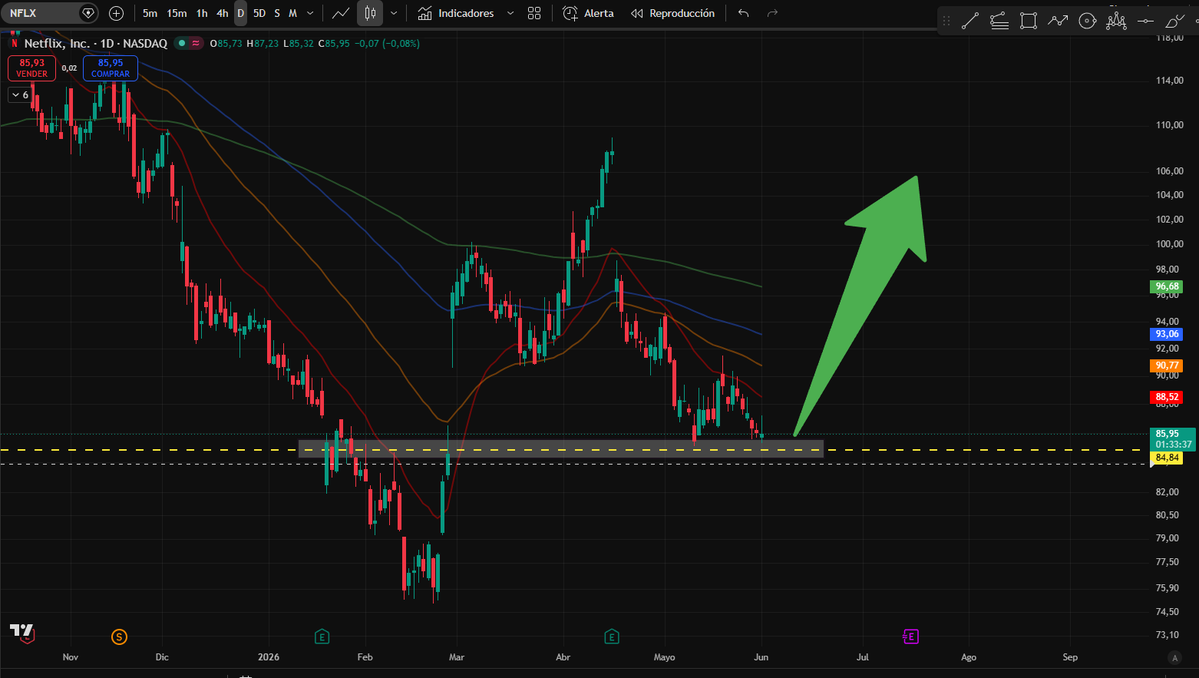Select the Rectangle drawing tool
Viewport: 1199px width, 678px height.
coord(1028,21)
